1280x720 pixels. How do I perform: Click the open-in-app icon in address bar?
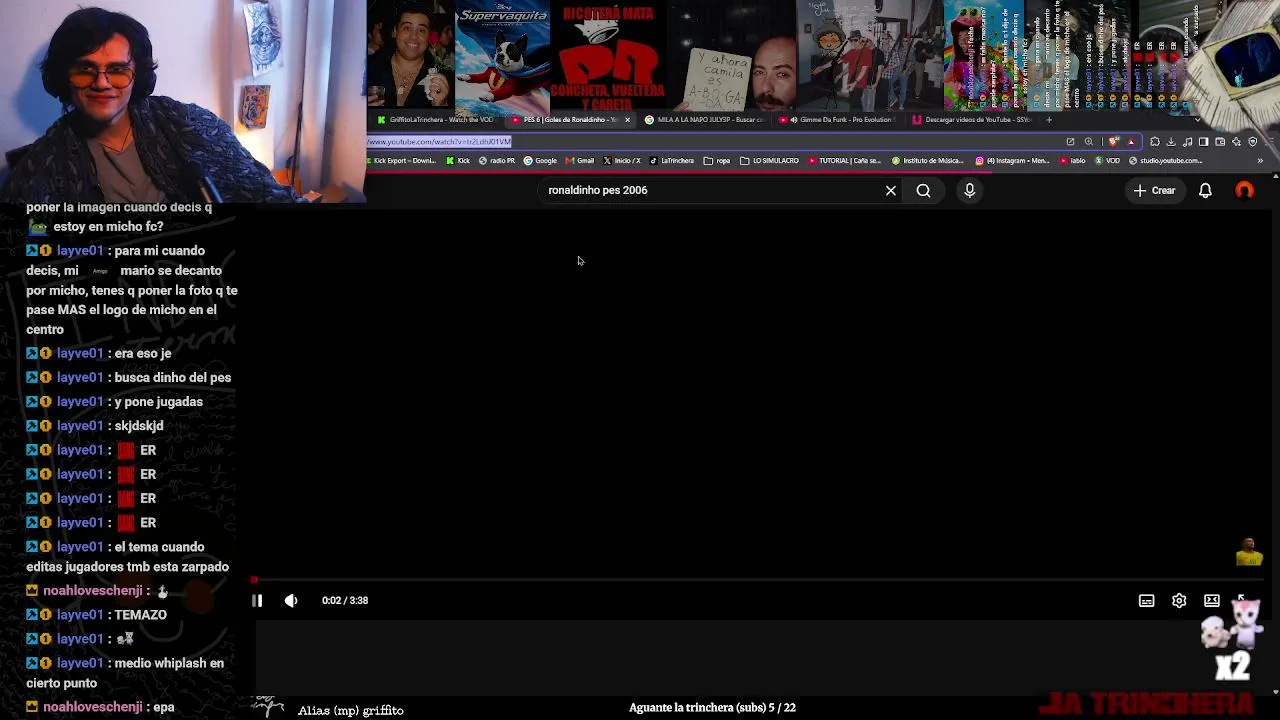click(1070, 142)
